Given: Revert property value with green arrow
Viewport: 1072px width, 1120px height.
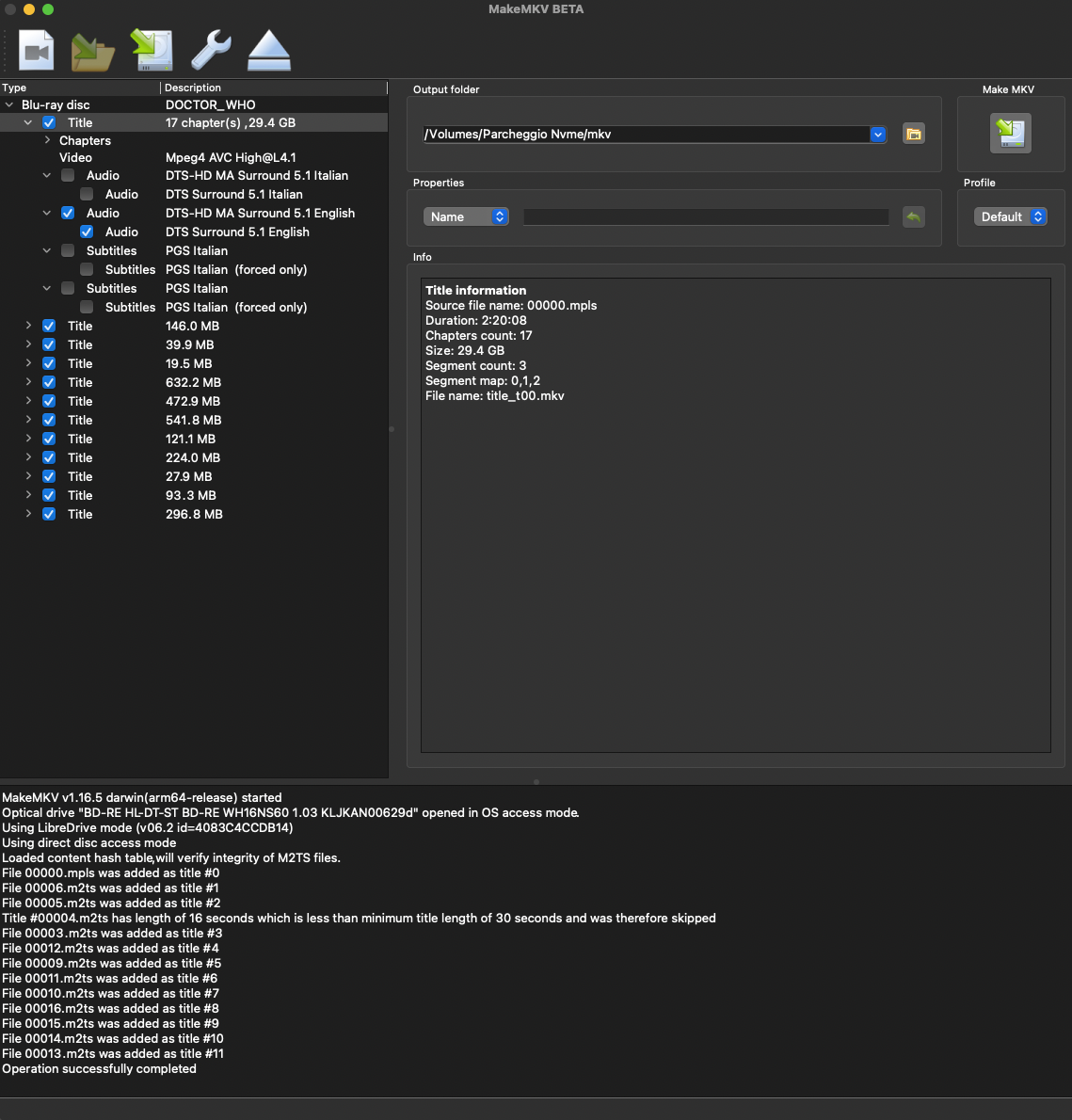Looking at the screenshot, I should click(x=914, y=217).
